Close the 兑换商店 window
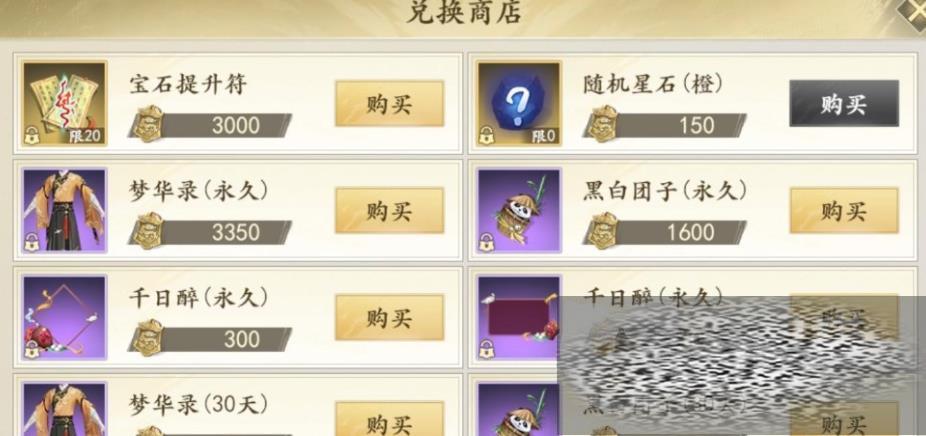926x436 pixels. point(913,13)
